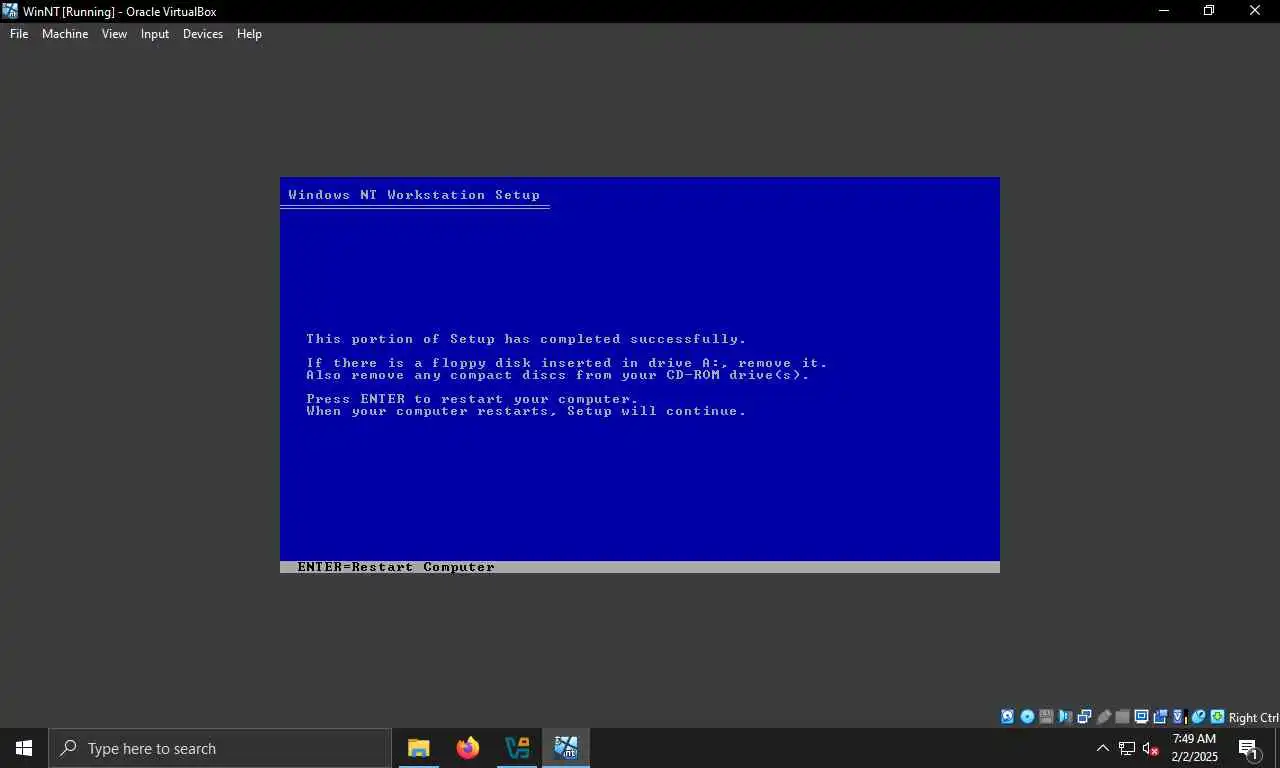Click the muted volume tray icon
This screenshot has height=768, width=1280.
coord(1151,748)
